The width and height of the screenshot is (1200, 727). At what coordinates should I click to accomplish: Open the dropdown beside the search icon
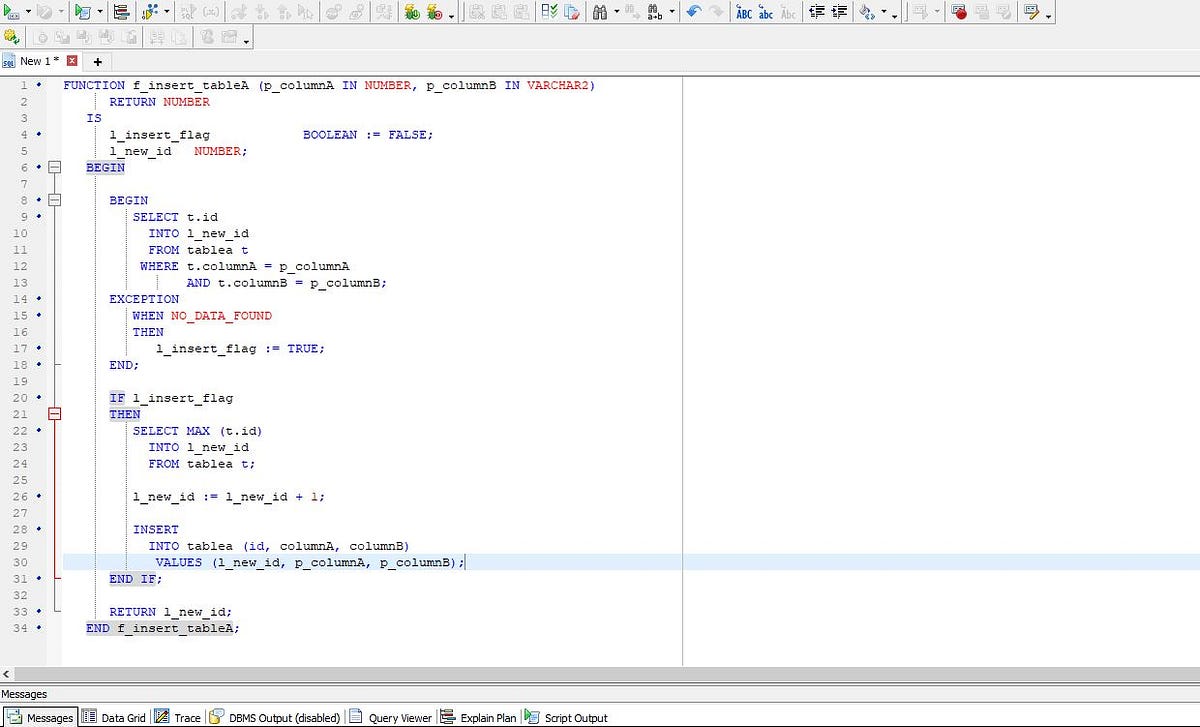[x=617, y=12]
